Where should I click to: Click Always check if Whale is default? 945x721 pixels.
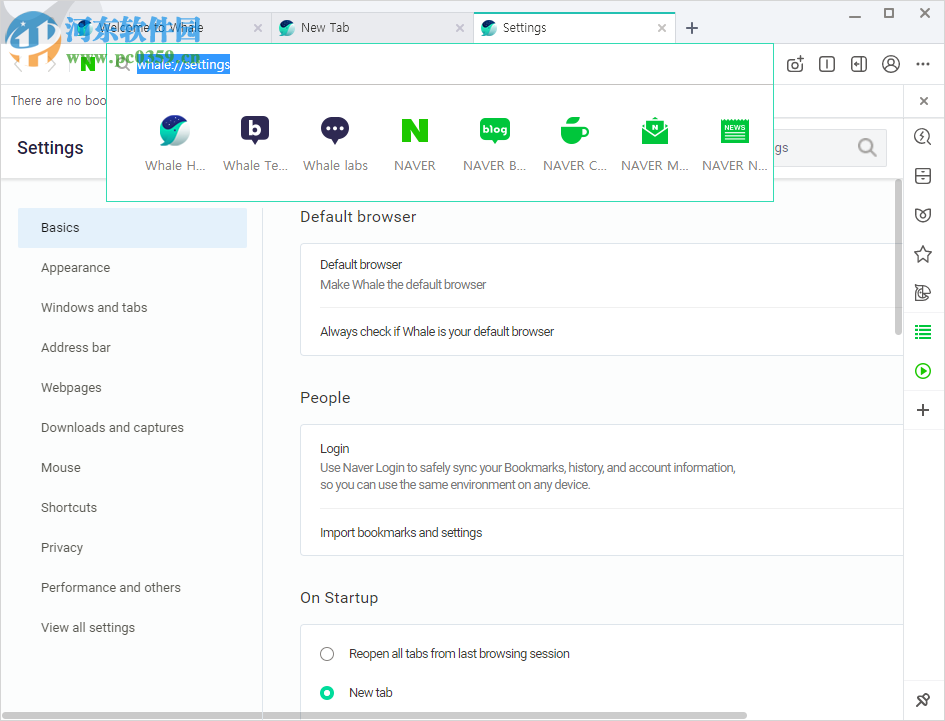coord(601,332)
